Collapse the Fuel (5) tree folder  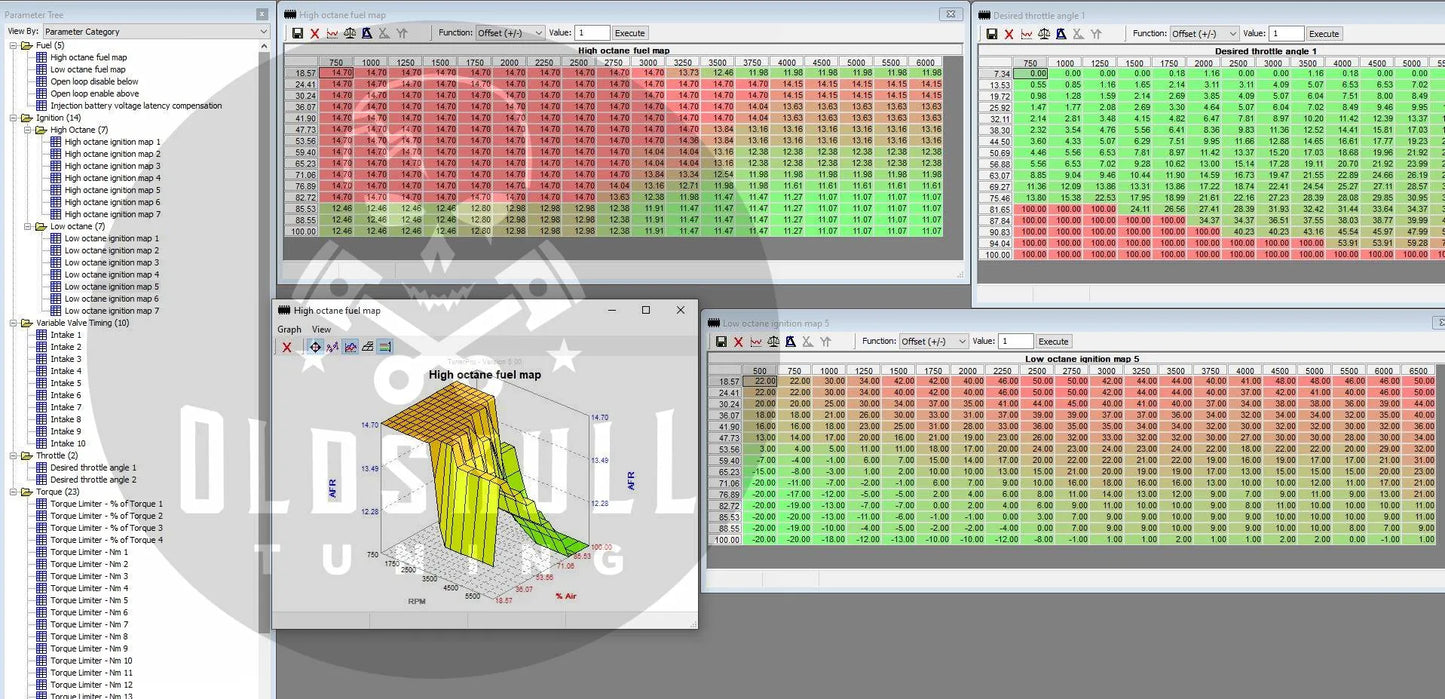13,45
